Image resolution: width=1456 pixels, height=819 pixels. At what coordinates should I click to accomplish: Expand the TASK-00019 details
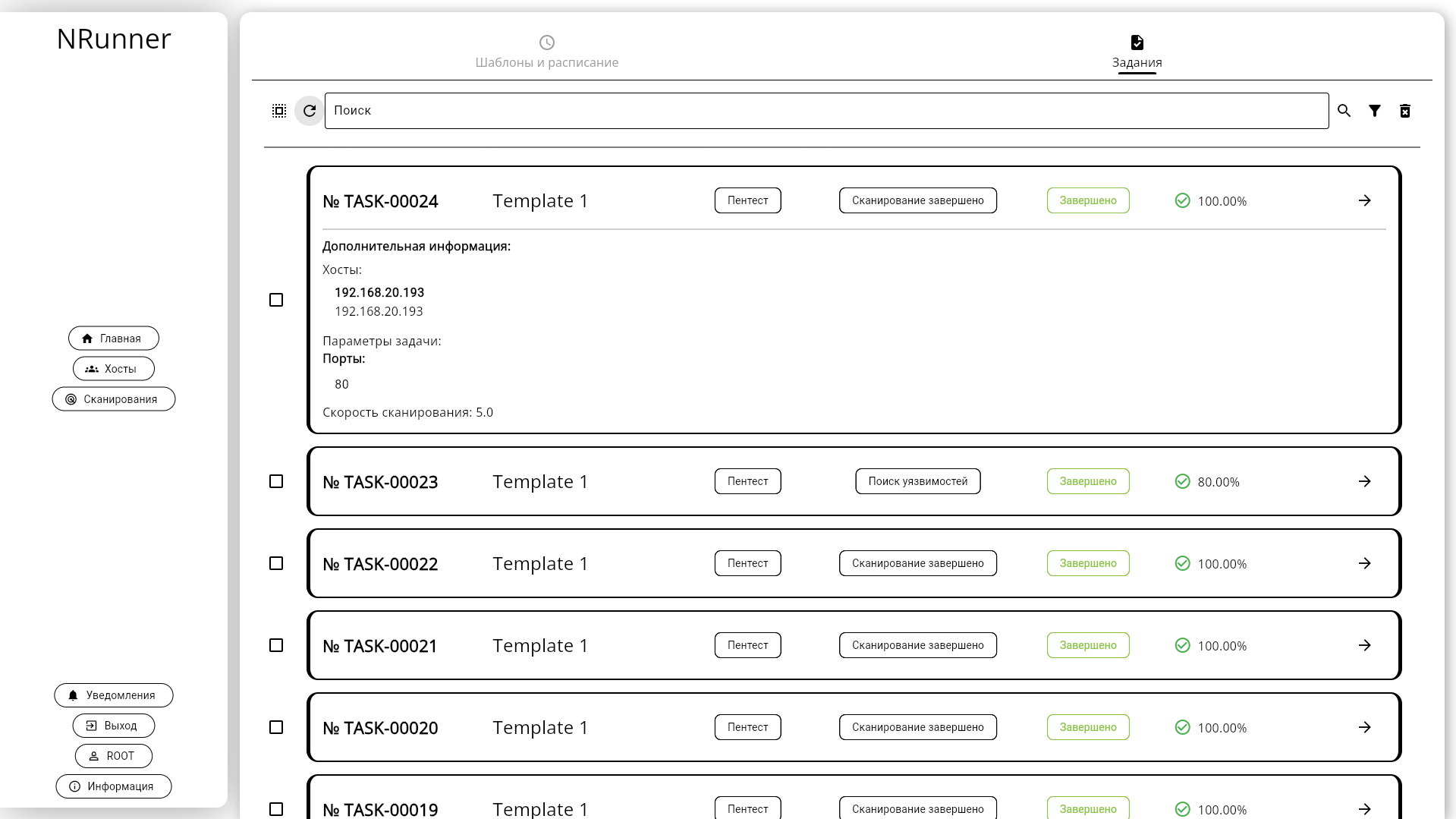pyautogui.click(x=854, y=799)
